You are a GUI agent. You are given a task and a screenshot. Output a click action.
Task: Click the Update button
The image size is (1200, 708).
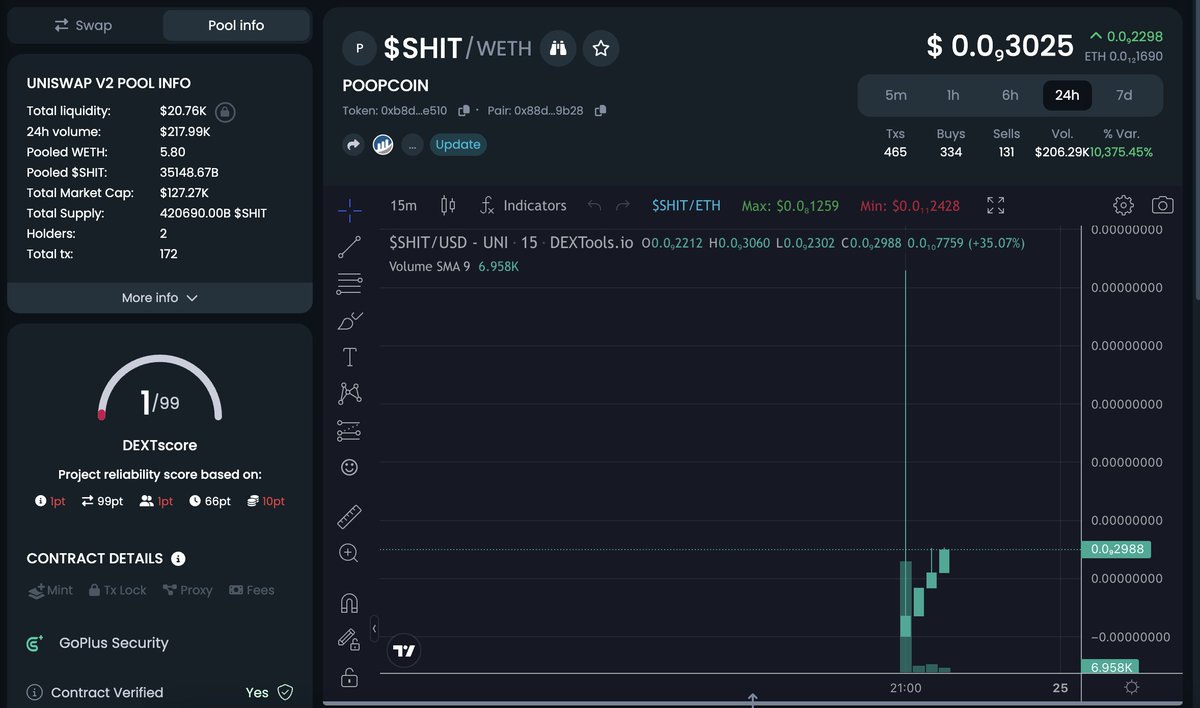click(x=458, y=145)
